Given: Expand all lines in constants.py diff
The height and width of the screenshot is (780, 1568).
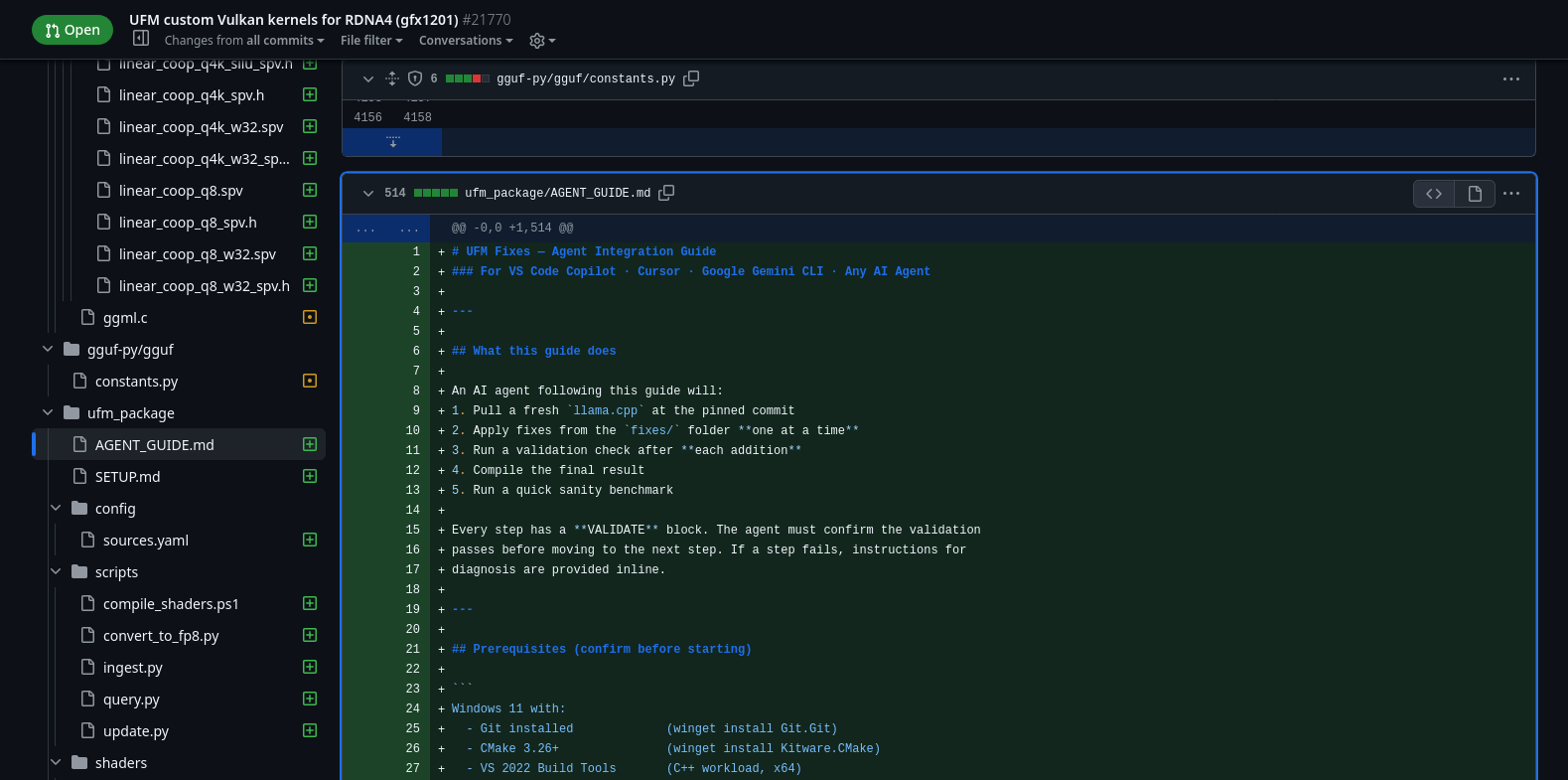Looking at the screenshot, I should (392, 78).
